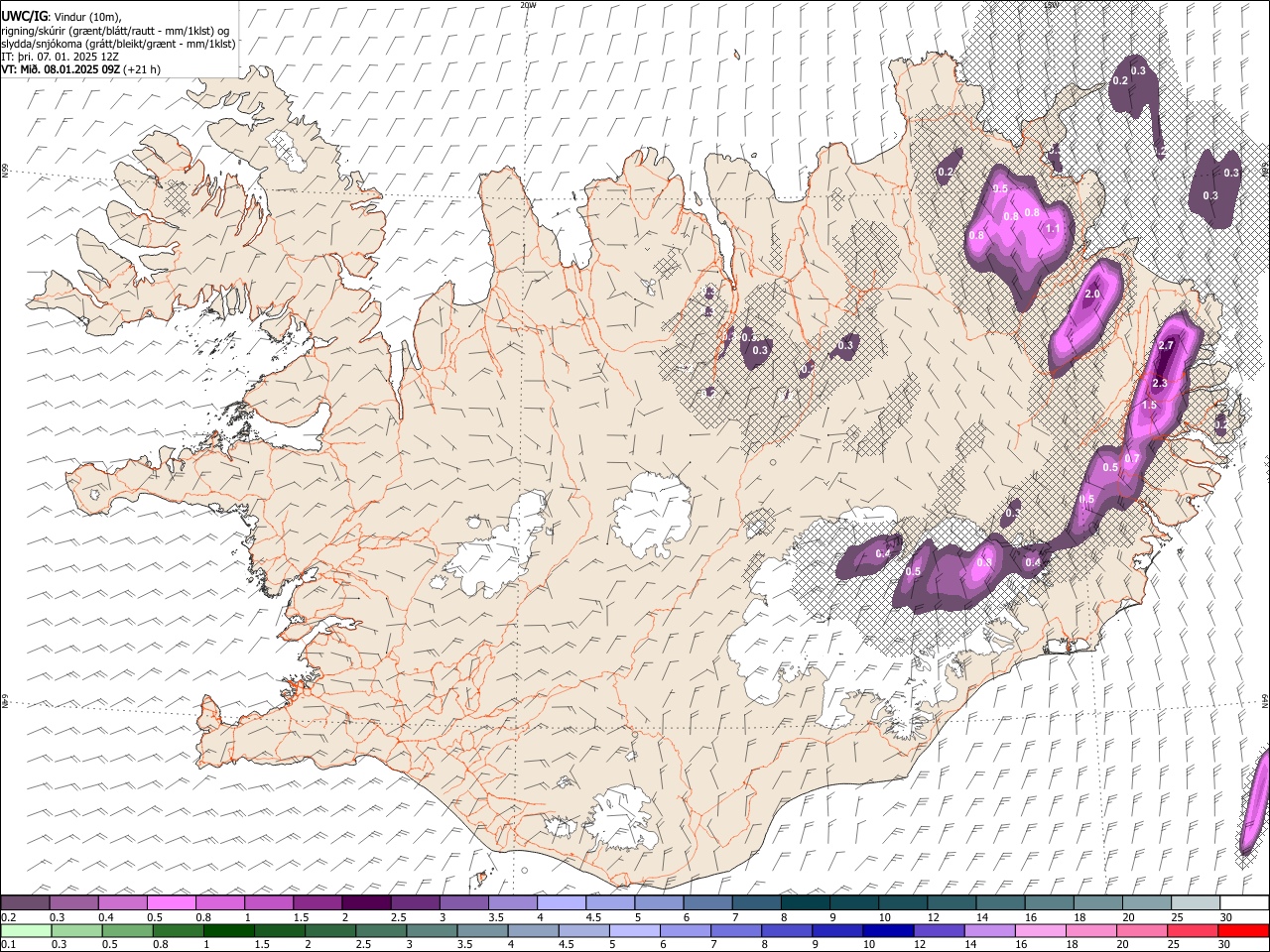
Task: Select the 2.0 snowfall value label
Action: click(x=1092, y=295)
